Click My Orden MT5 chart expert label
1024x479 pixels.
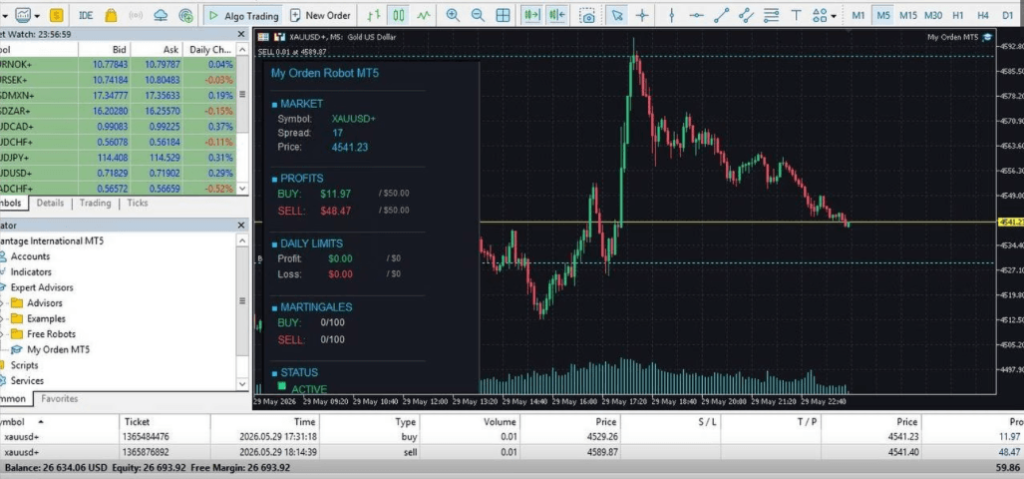[959, 37]
